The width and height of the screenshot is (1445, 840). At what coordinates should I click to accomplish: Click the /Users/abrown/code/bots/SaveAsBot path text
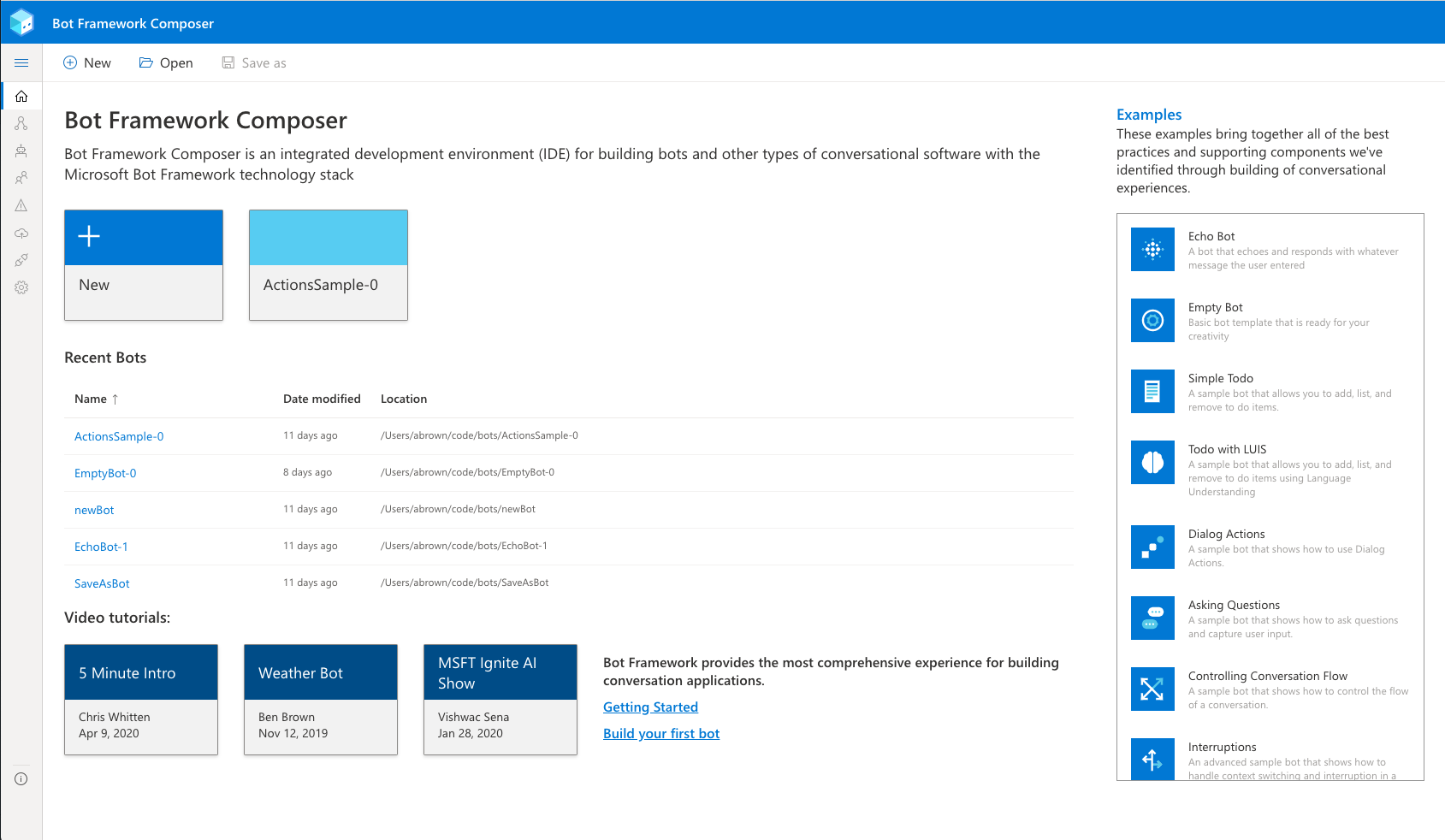pos(465,583)
